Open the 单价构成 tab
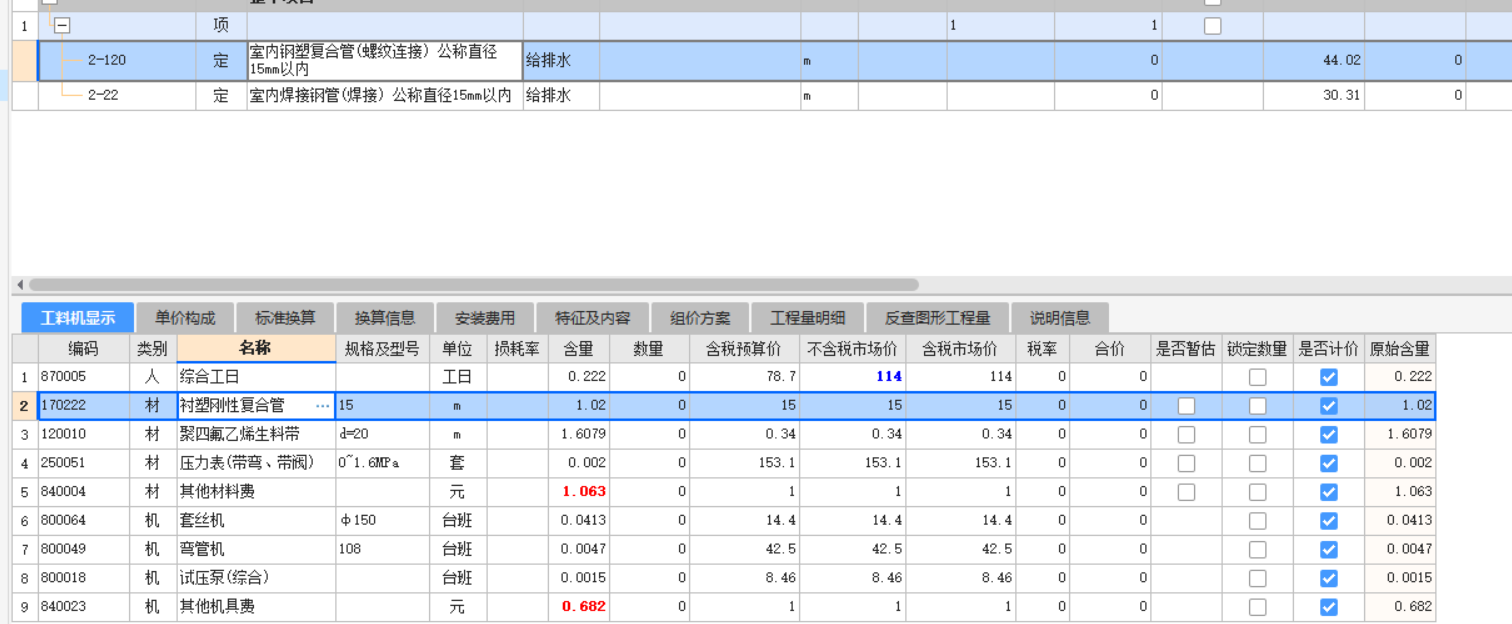This screenshot has height=624, width=1512. click(185, 318)
